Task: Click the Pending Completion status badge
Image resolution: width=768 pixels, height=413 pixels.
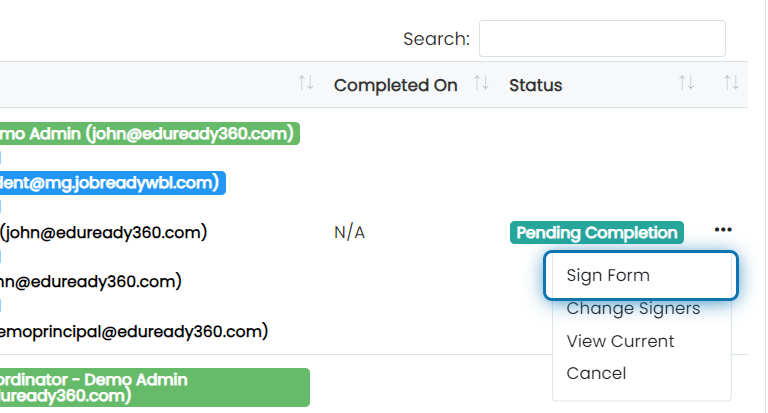Action: click(597, 233)
